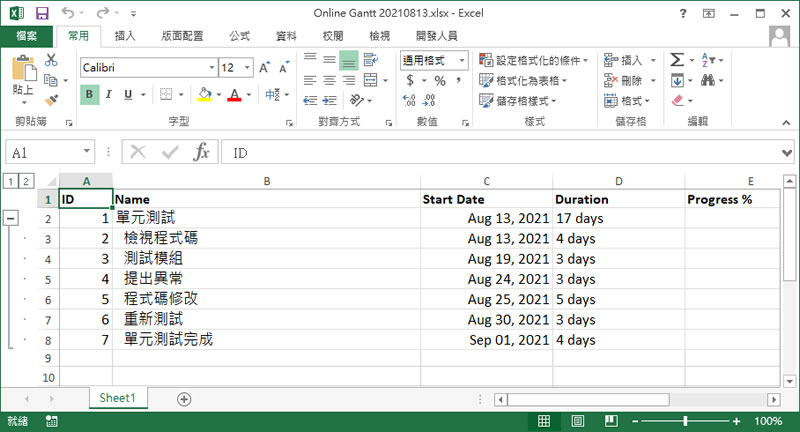
Task: Toggle Italic formatting
Action: pos(109,94)
